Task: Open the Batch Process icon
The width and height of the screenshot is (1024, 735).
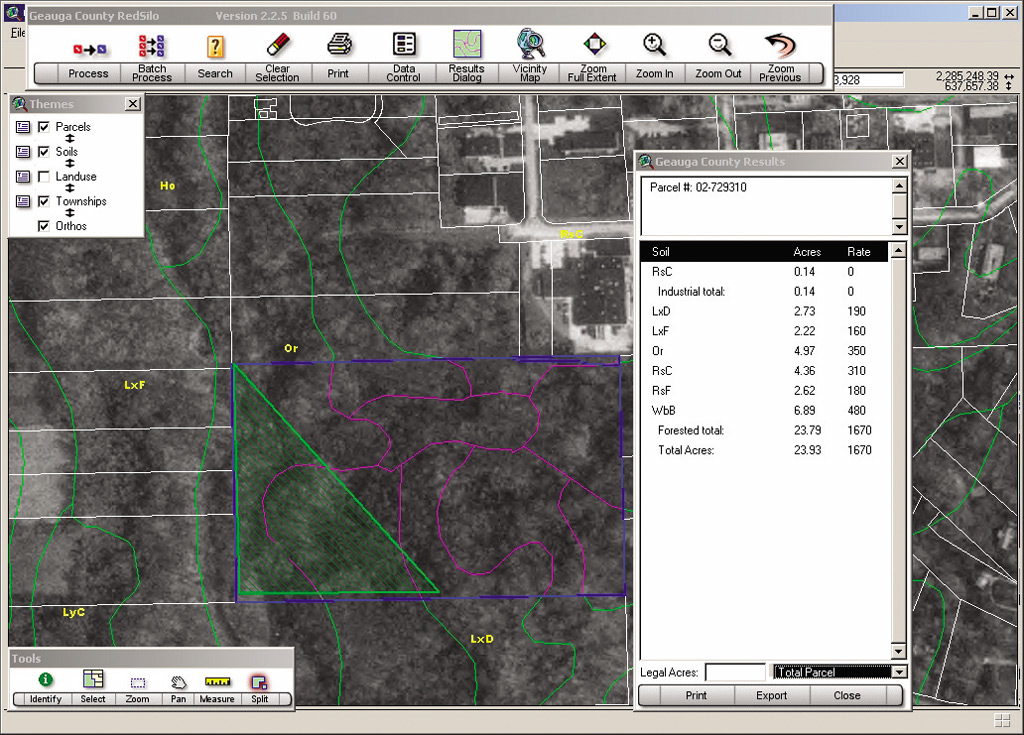Action: 152,46
